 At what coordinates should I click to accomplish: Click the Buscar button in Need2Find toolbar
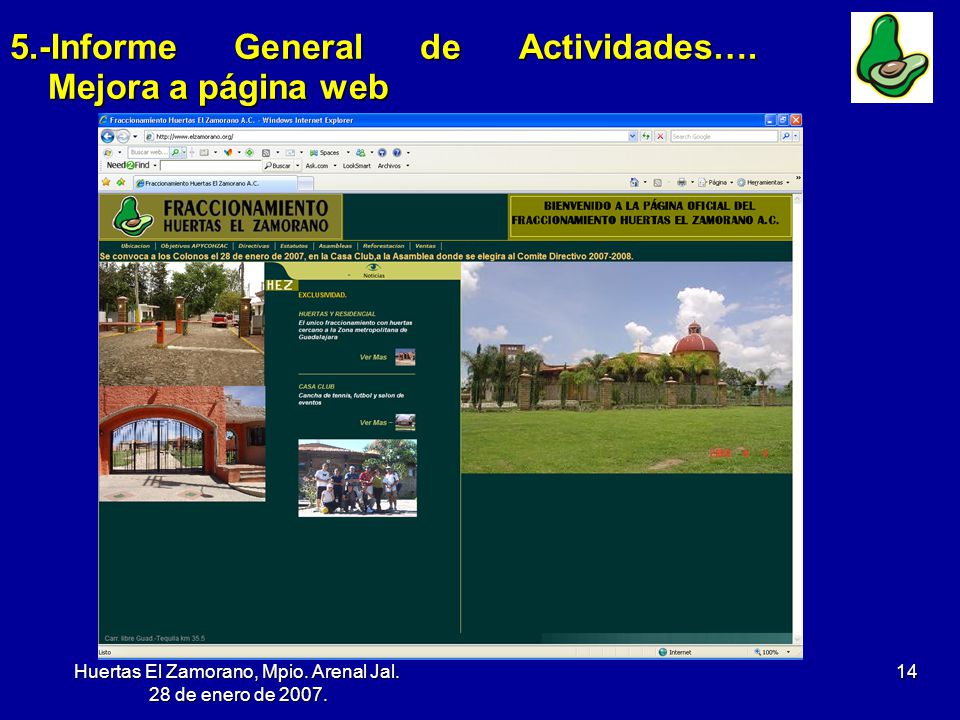[x=277, y=165]
